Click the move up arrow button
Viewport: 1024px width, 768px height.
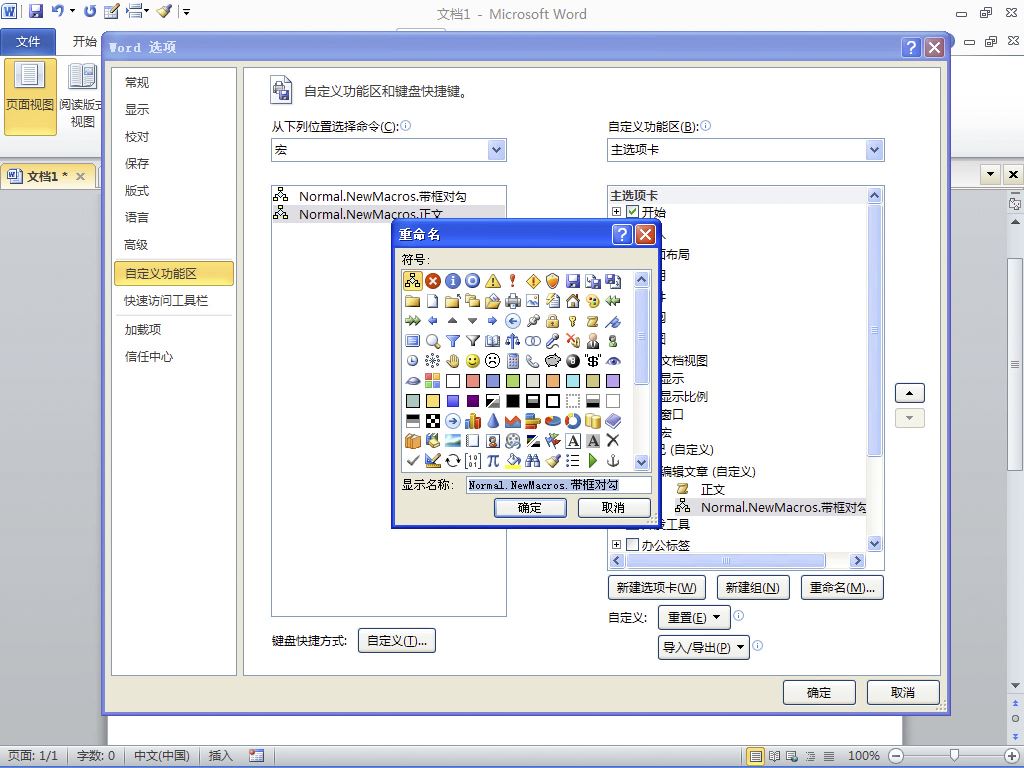click(909, 393)
